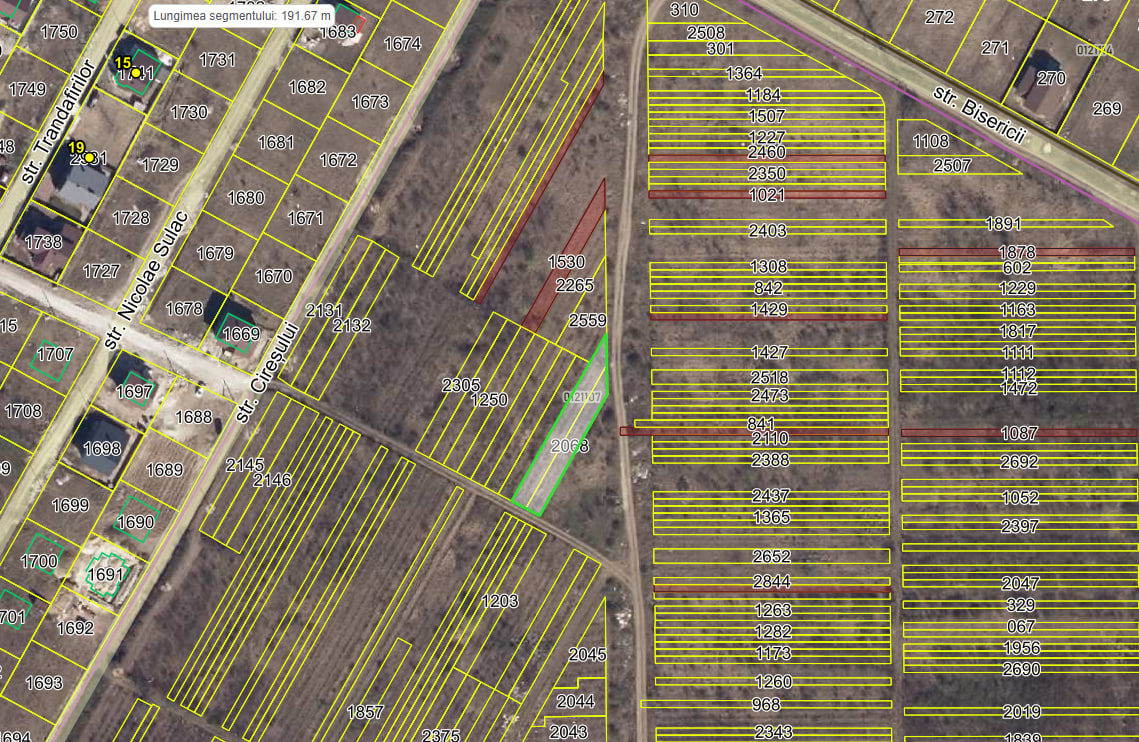Click the str. Nicolae Sulac street label
This screenshot has height=742, width=1139.
(146, 280)
